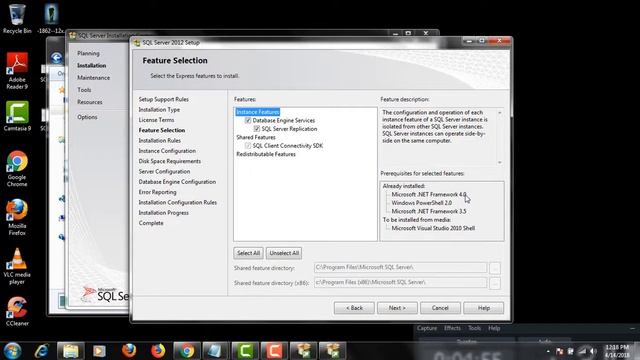Image resolution: width=640 pixels, height=360 pixels.
Task: Click the Back button
Action: [354, 308]
